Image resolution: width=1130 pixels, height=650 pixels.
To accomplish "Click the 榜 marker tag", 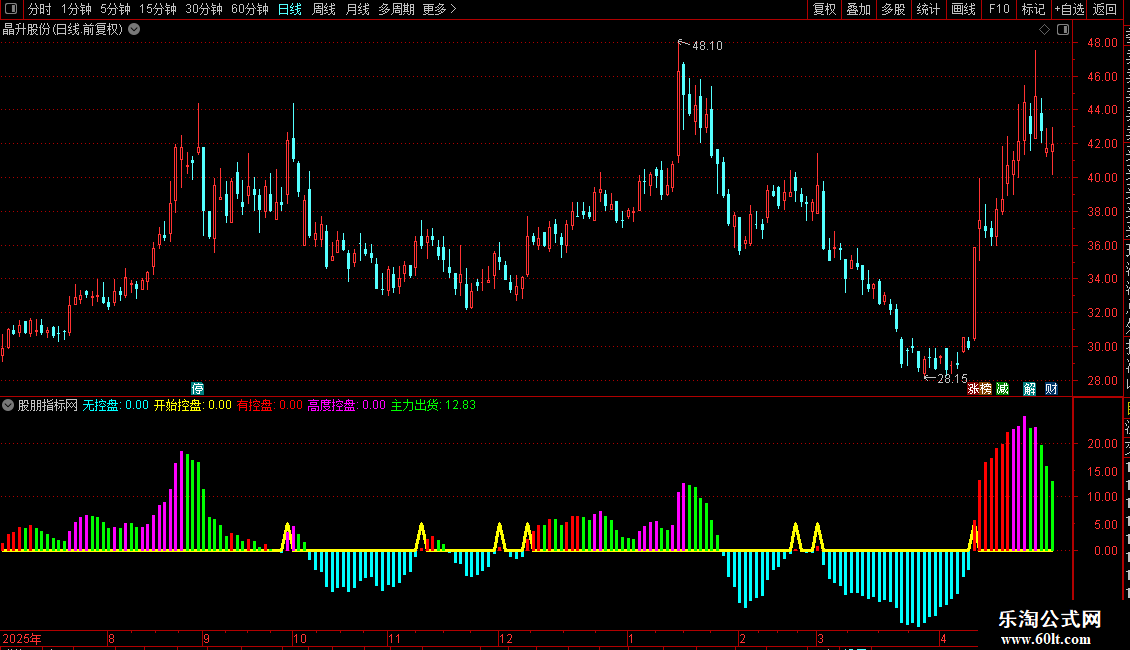I will (x=985, y=389).
